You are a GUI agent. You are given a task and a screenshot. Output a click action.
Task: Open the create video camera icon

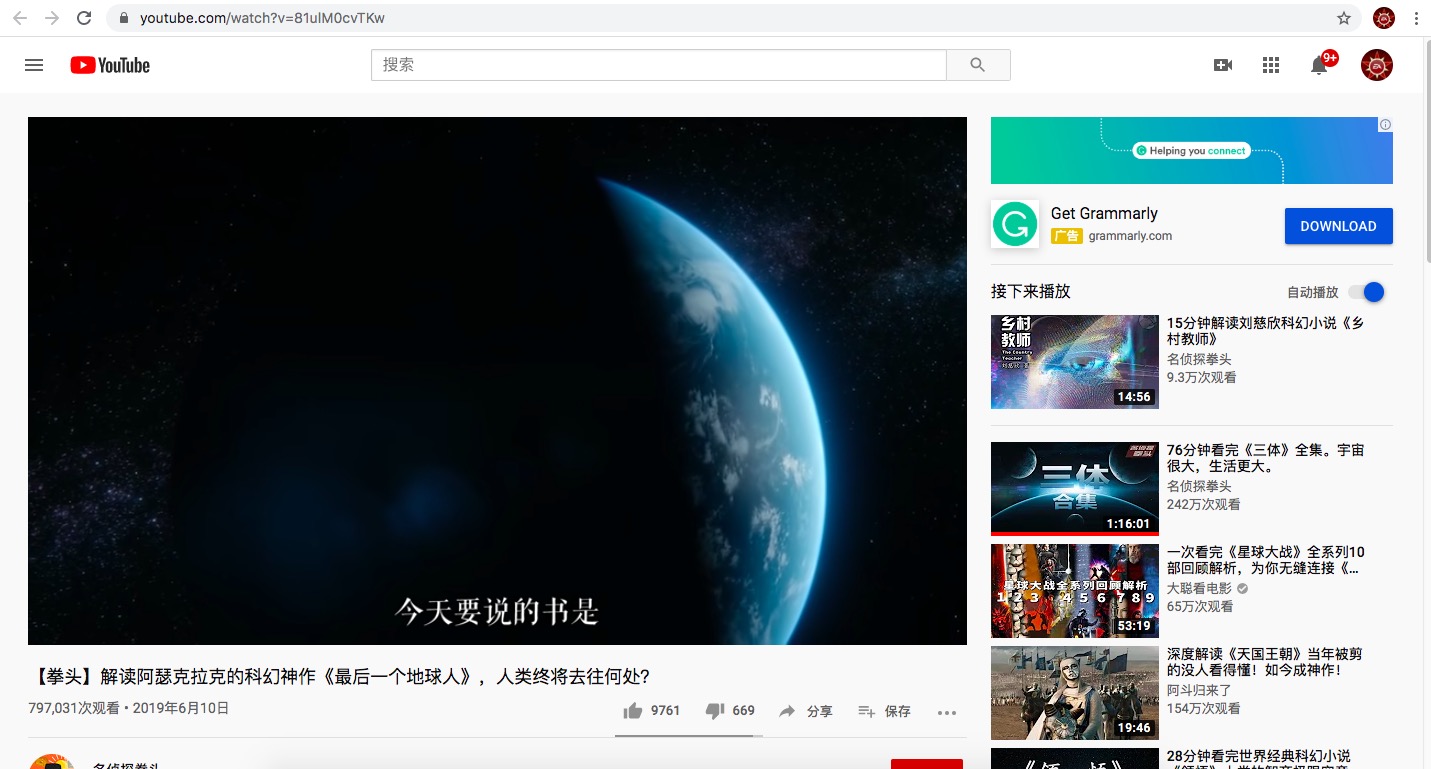coord(1222,65)
